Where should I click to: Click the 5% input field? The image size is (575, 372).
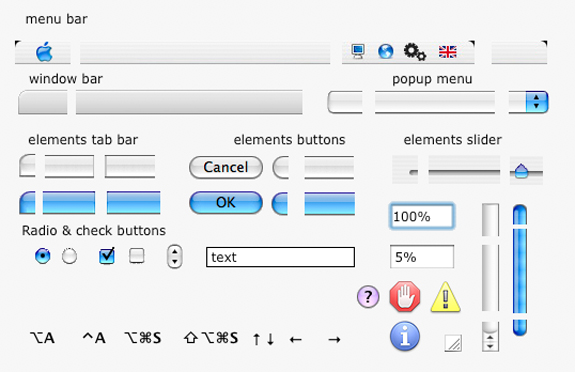pos(422,257)
